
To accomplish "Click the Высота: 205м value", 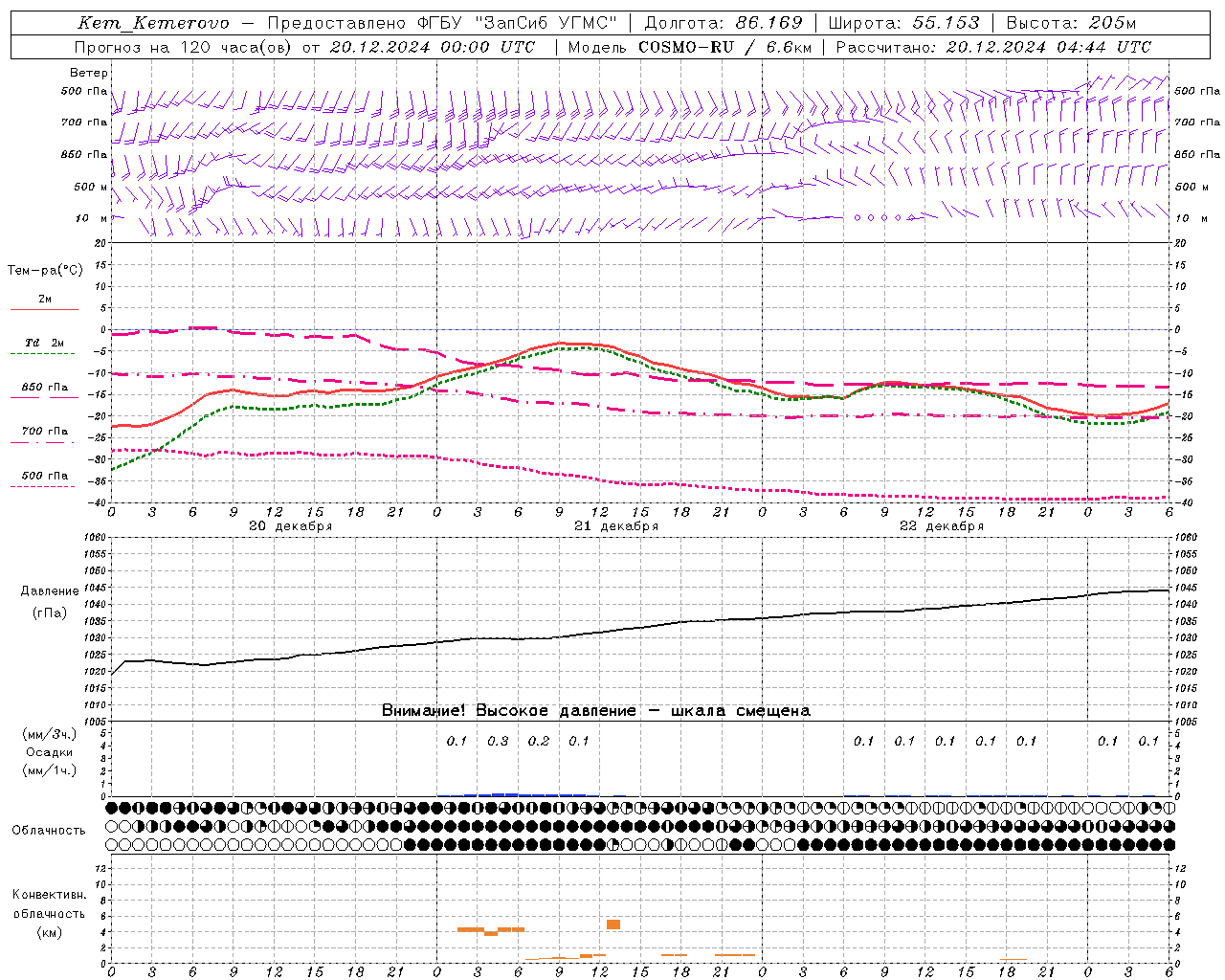I will [x=1071, y=23].
